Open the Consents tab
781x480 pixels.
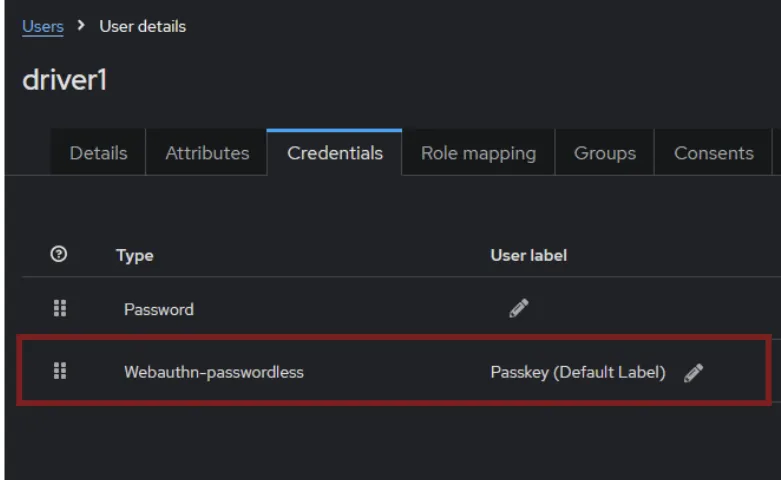pyautogui.click(x=713, y=153)
